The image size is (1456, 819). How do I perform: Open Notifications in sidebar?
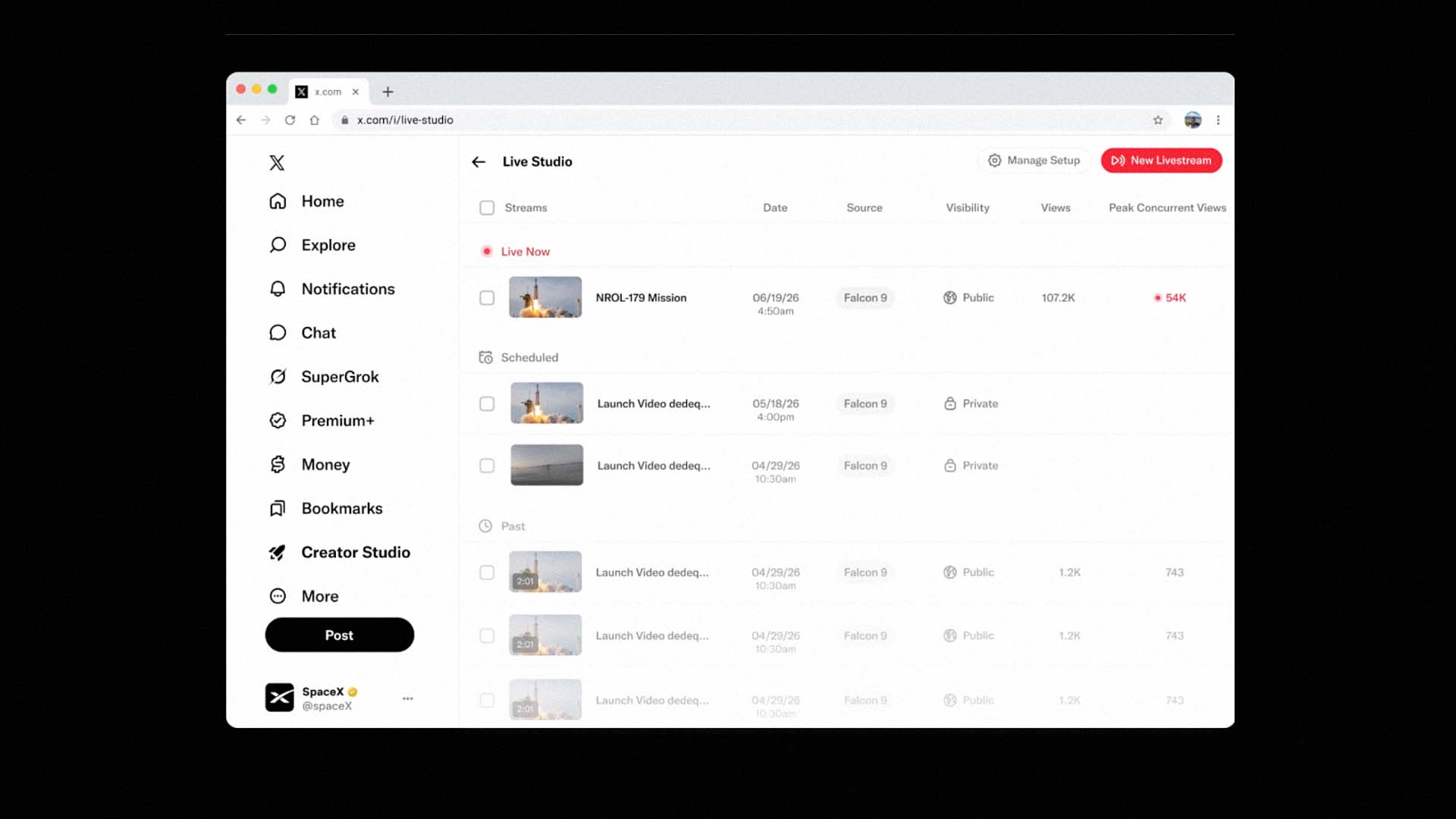[331, 289]
